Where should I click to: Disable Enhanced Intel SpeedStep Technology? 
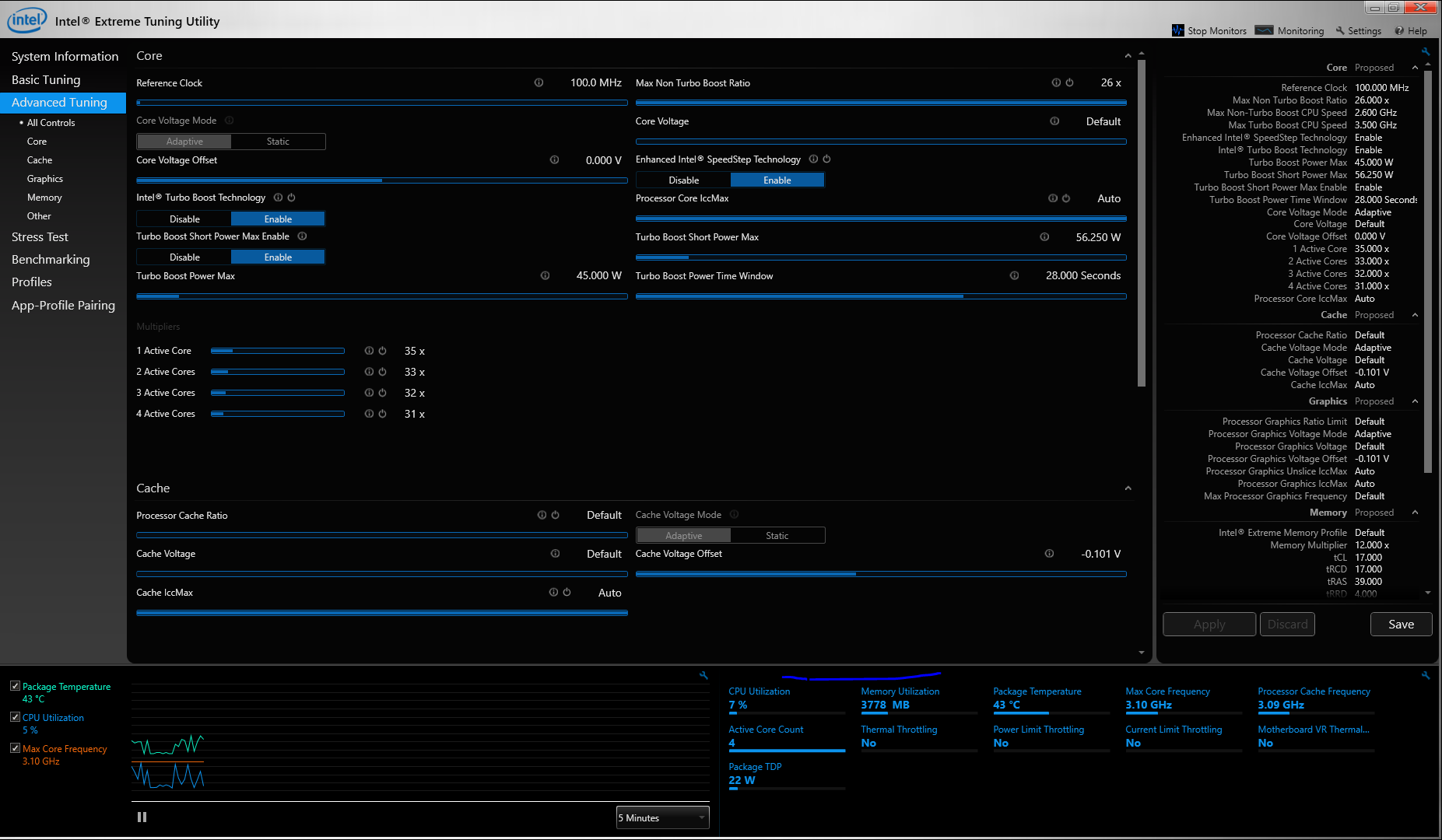(x=684, y=180)
